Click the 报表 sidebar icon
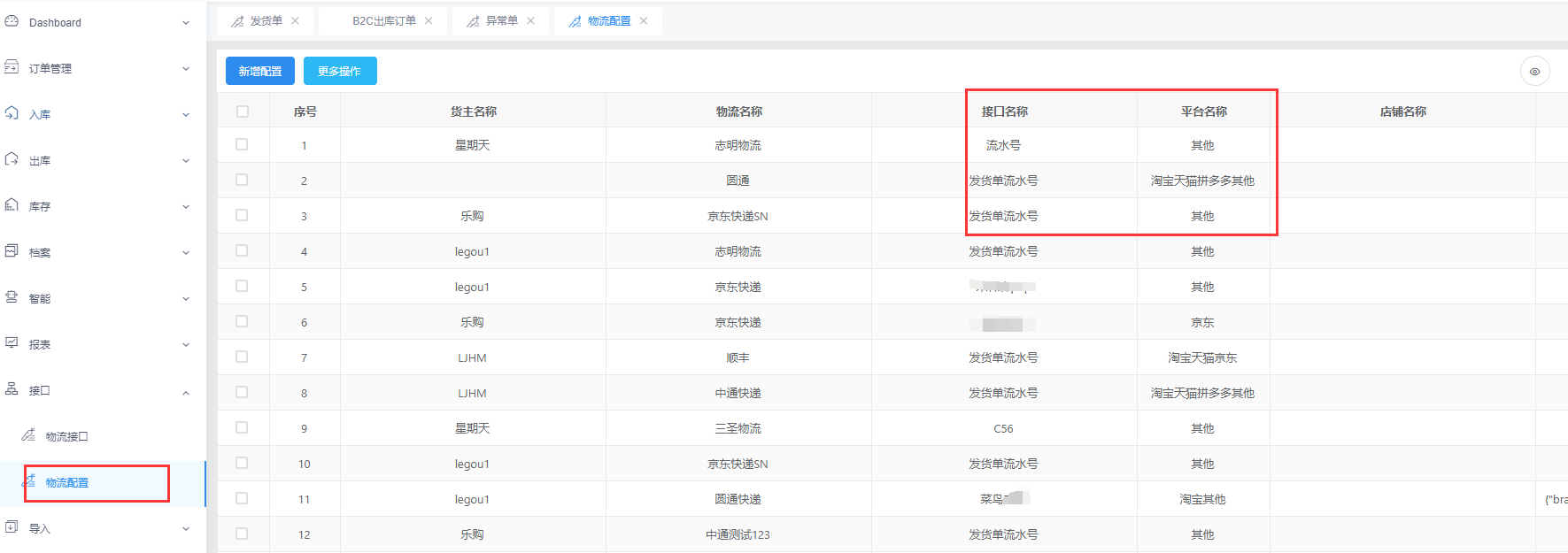The image size is (1568, 553). (x=12, y=342)
